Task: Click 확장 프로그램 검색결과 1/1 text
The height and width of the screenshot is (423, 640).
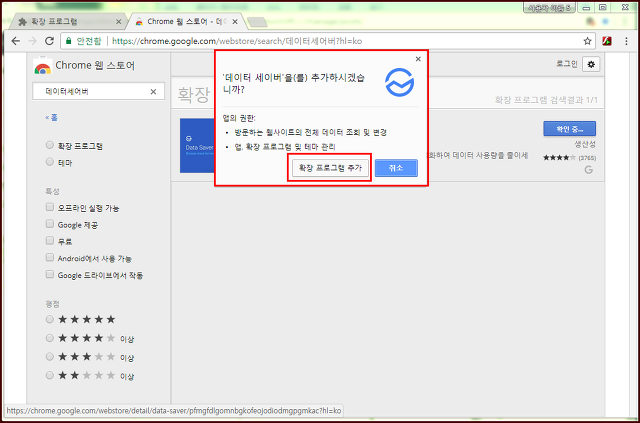Action: point(546,100)
